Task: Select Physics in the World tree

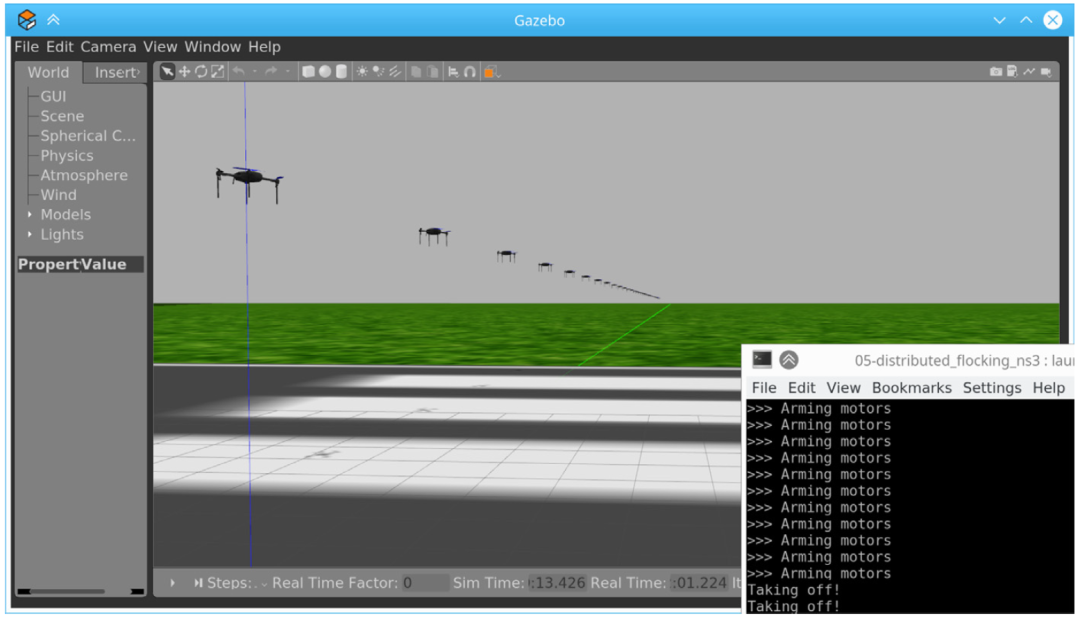Action: [x=66, y=156]
